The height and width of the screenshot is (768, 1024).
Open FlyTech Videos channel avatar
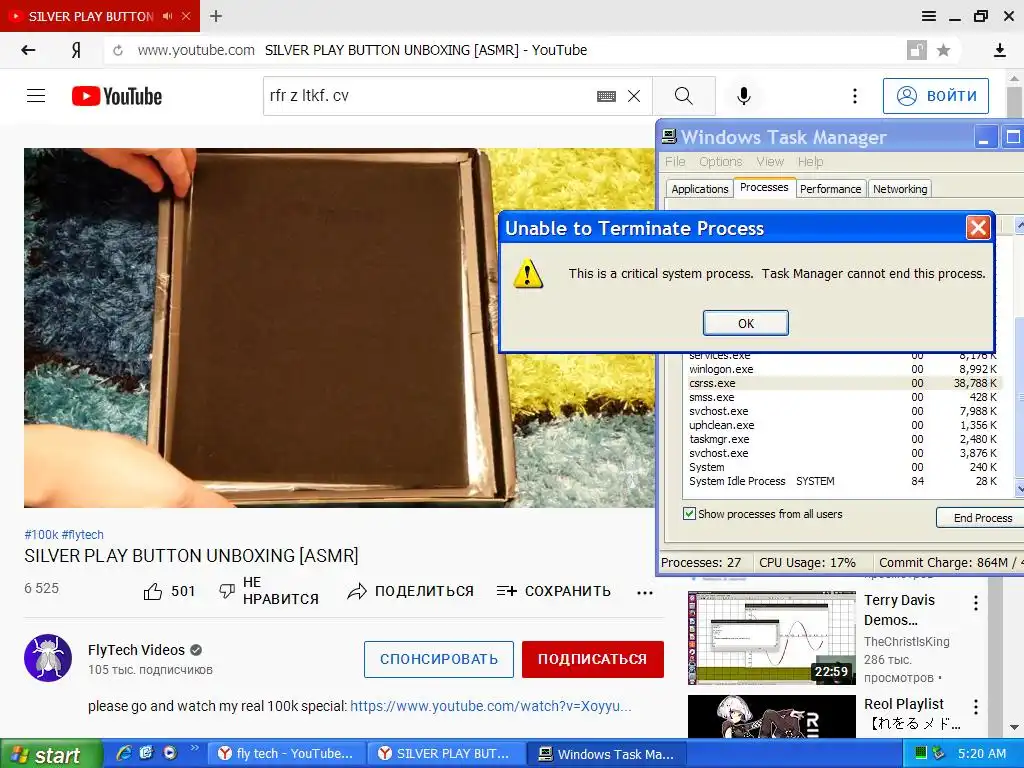click(48, 658)
